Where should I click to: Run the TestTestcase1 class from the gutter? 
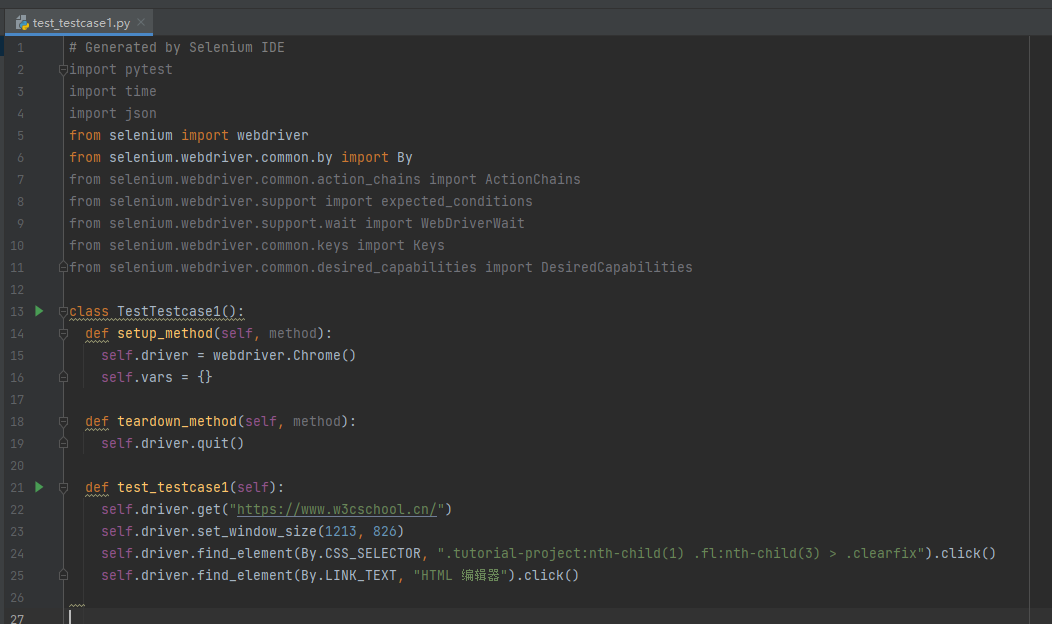click(39, 311)
